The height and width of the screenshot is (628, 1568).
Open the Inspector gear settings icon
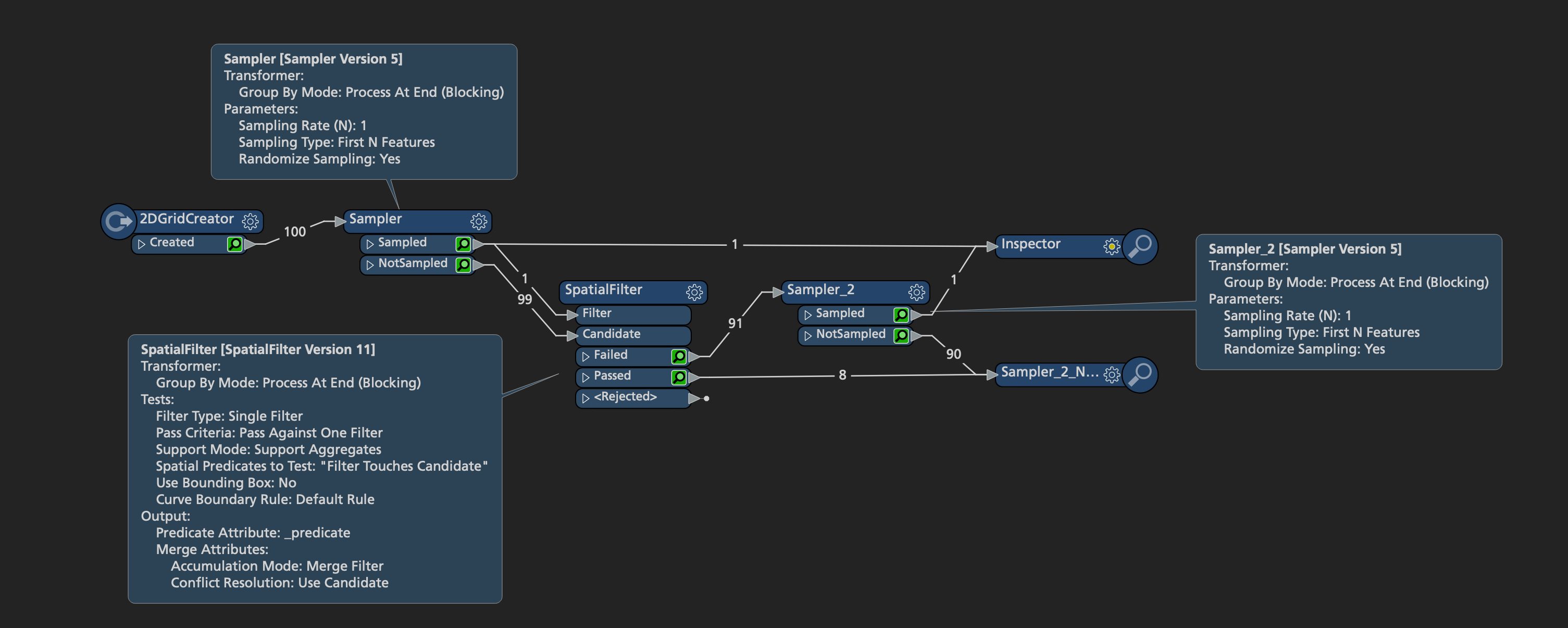(1112, 246)
